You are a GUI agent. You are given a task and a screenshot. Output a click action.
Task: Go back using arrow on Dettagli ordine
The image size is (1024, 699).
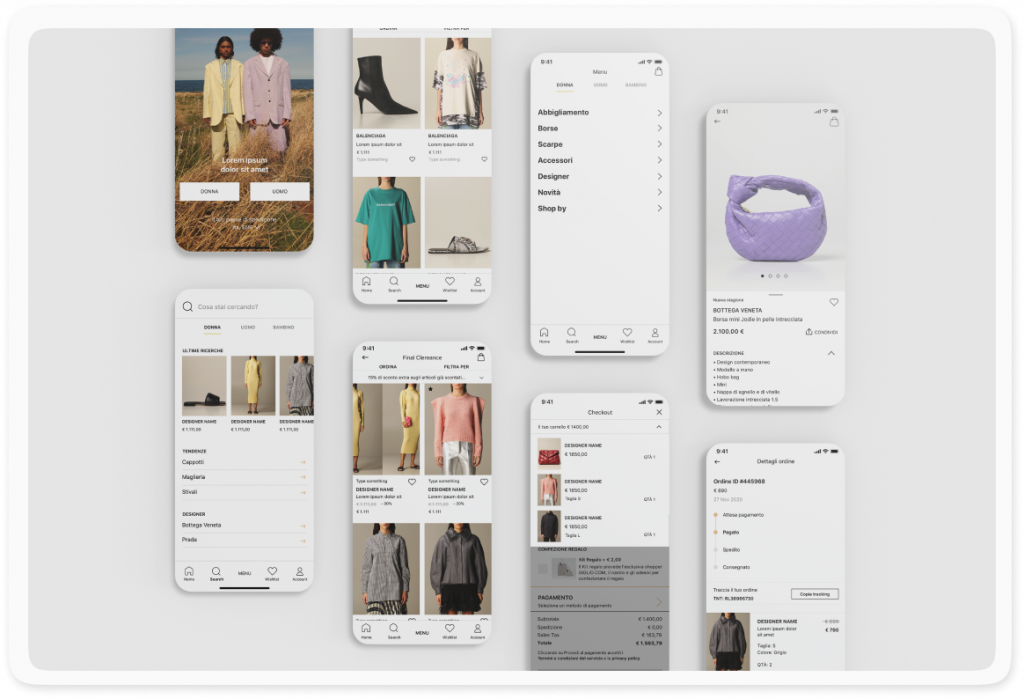click(x=717, y=462)
